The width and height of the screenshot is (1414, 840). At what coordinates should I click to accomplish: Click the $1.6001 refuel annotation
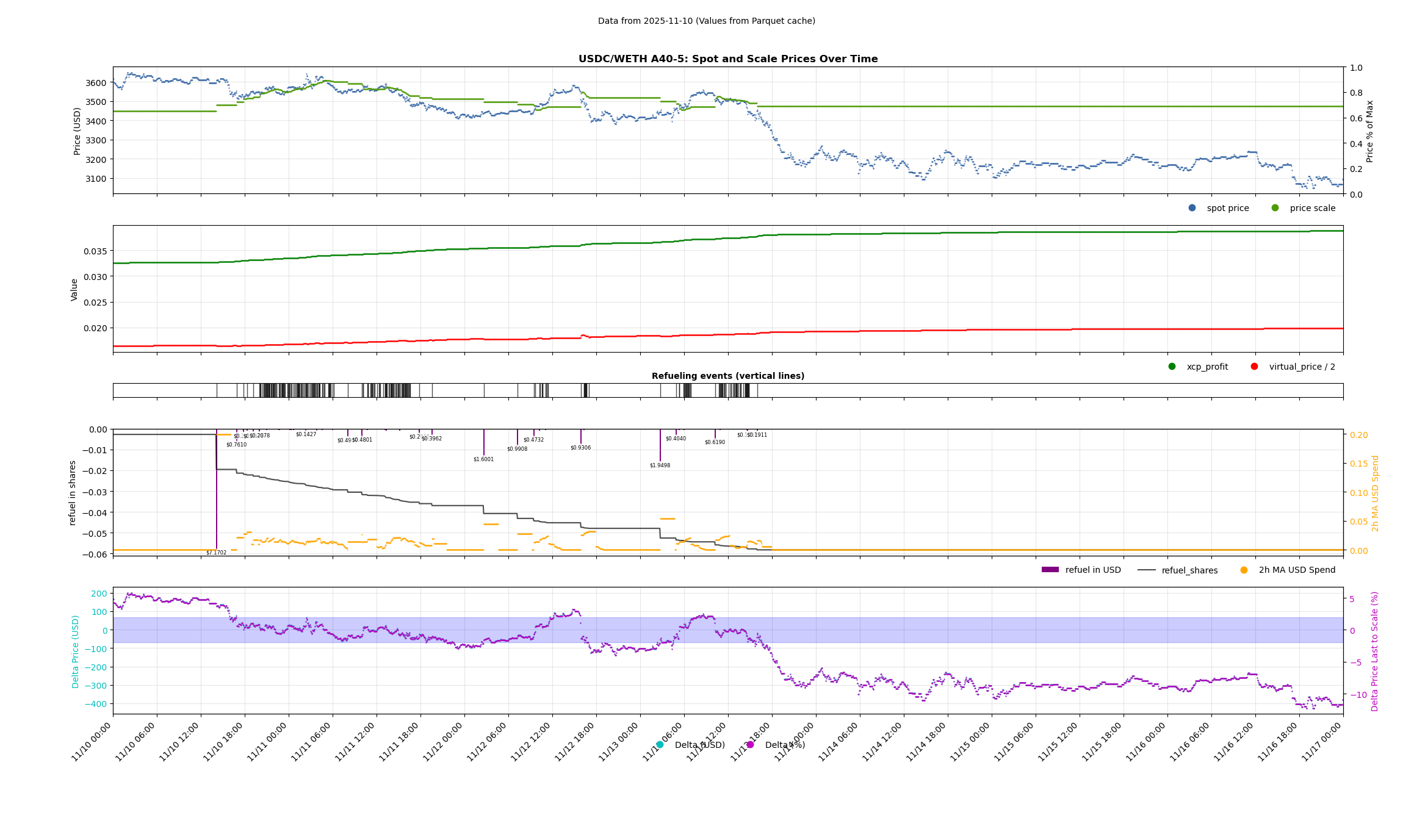[483, 459]
